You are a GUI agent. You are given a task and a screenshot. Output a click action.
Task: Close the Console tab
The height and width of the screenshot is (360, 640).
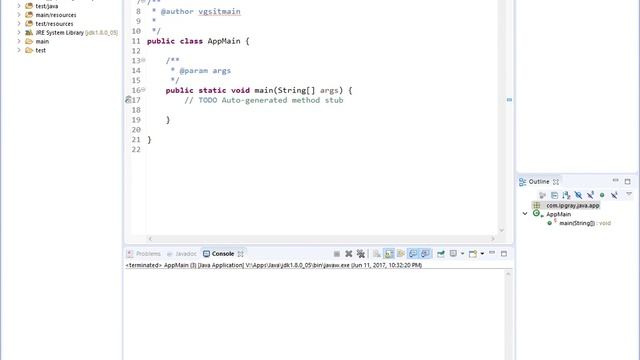coord(241,254)
